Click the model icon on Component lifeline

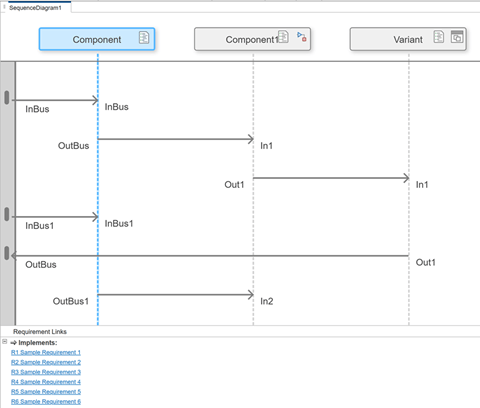pos(144,38)
